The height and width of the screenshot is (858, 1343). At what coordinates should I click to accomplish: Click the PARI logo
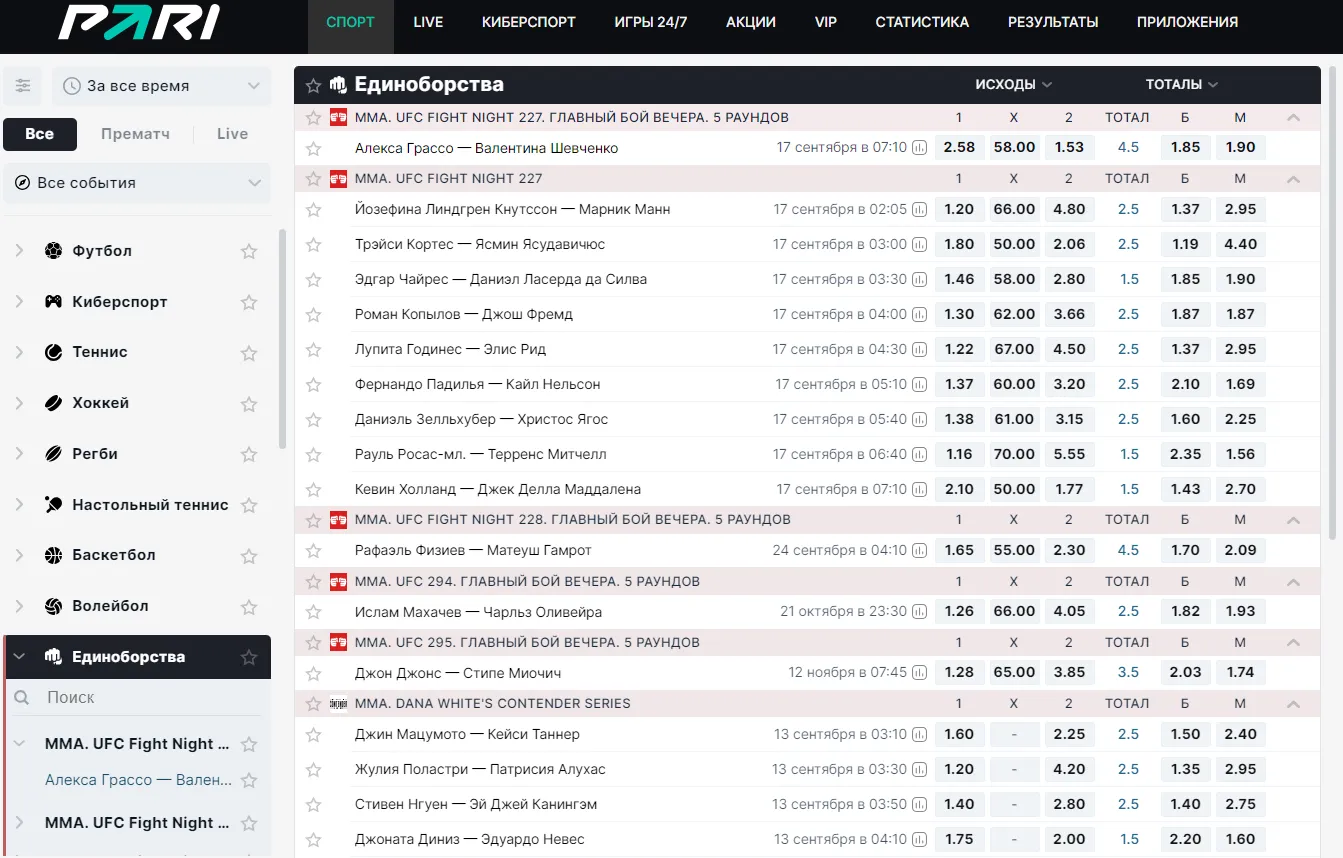[139, 22]
